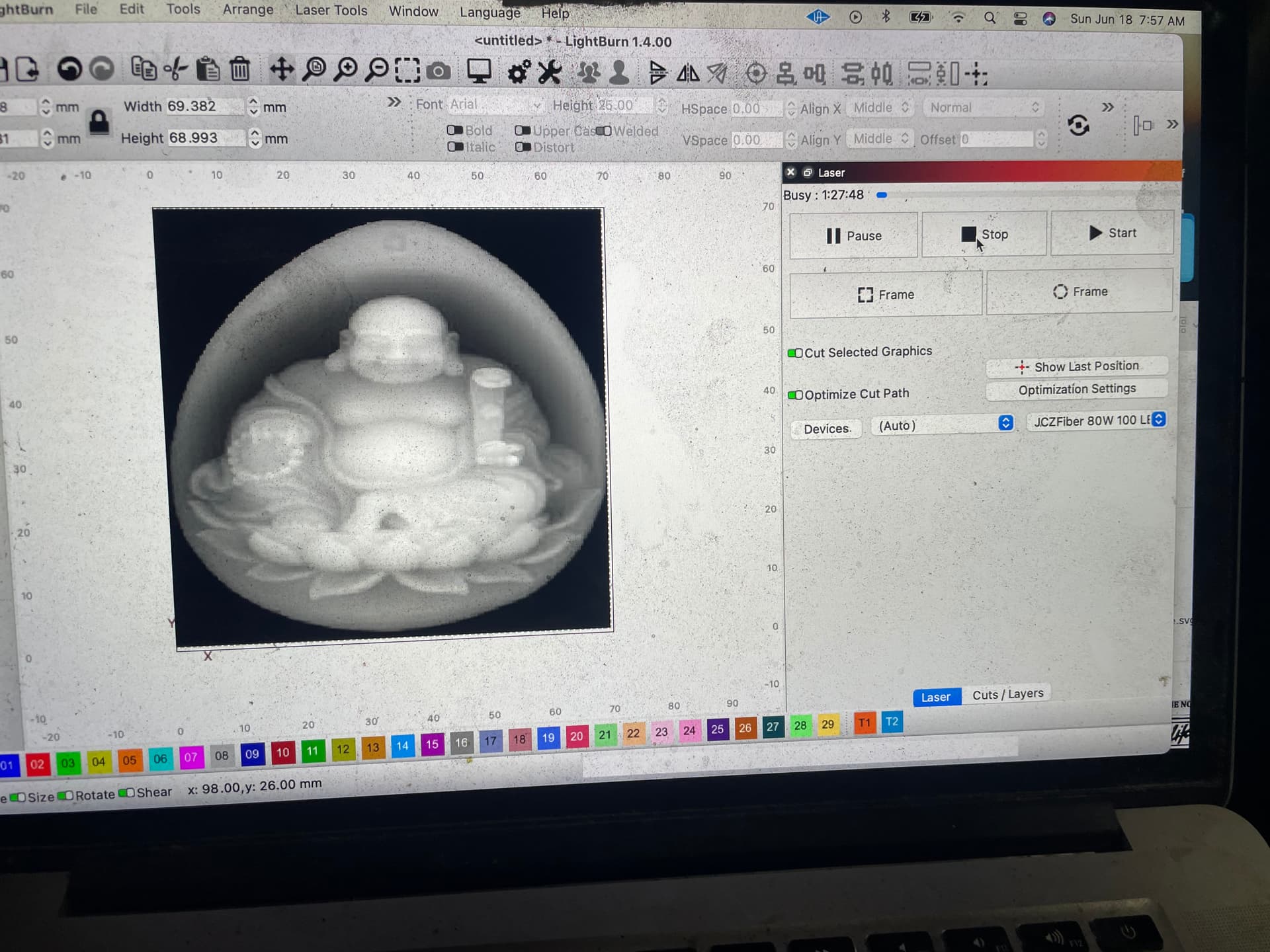This screenshot has width=1270, height=952.
Task: Toggle the Italic text switch
Action: 455,147
